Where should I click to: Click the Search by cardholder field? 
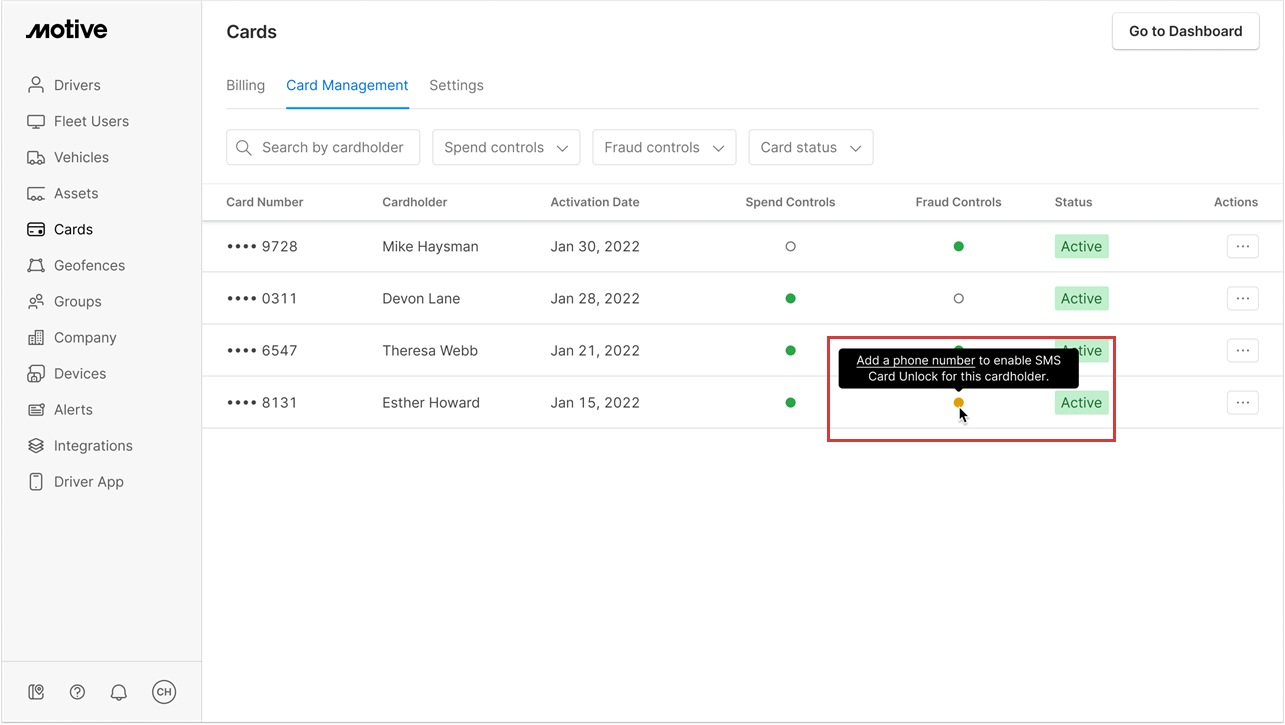323,147
